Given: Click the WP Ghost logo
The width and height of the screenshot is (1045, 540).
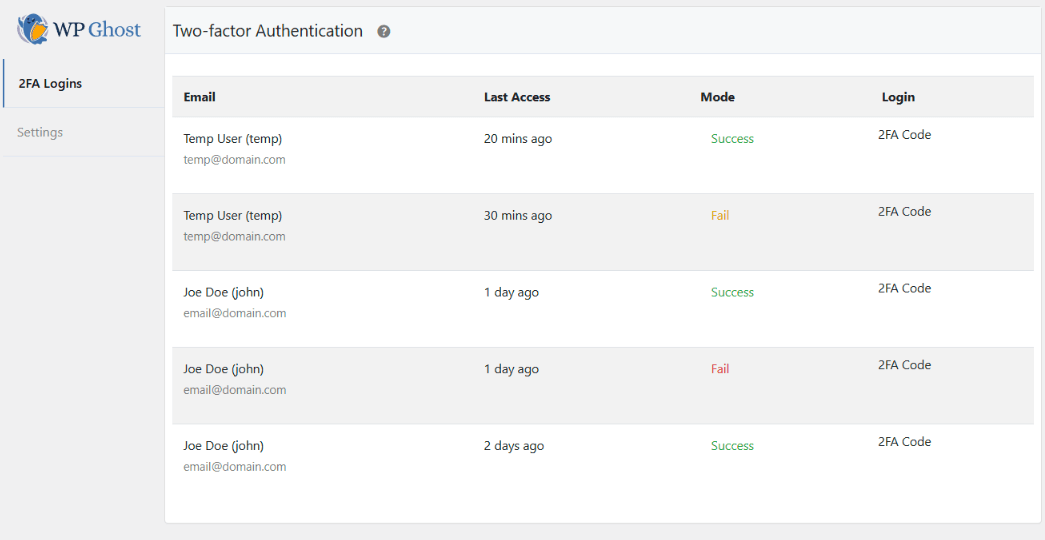Looking at the screenshot, I should [x=79, y=29].
